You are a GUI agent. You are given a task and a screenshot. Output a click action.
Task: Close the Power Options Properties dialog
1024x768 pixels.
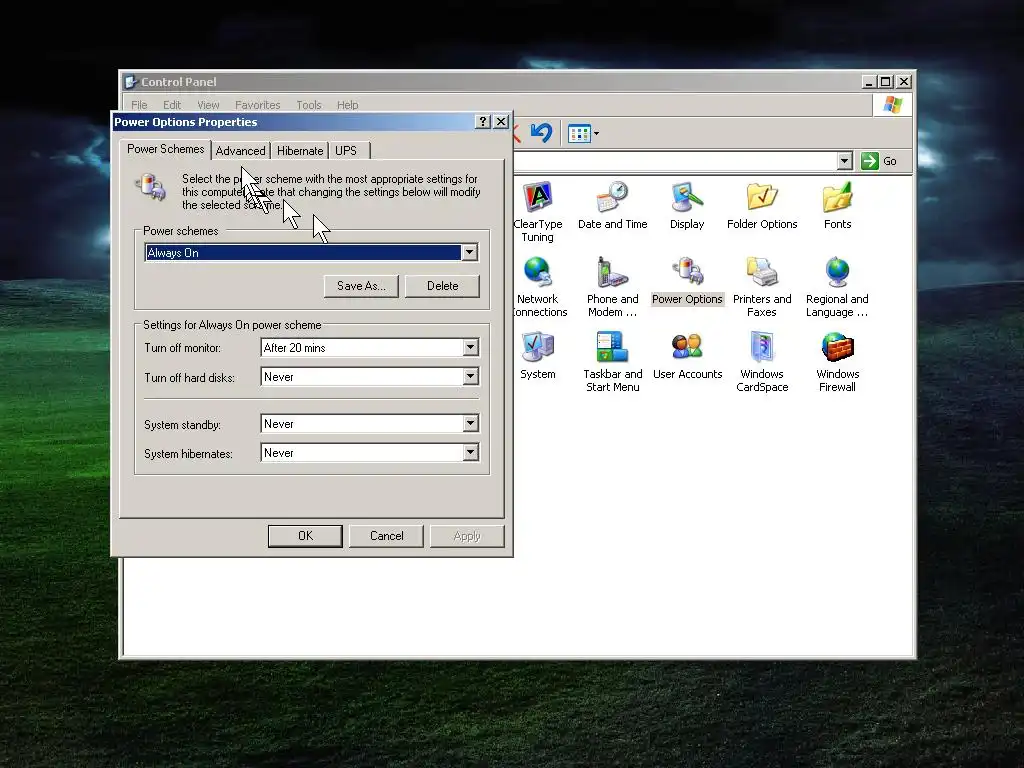pyautogui.click(x=501, y=121)
